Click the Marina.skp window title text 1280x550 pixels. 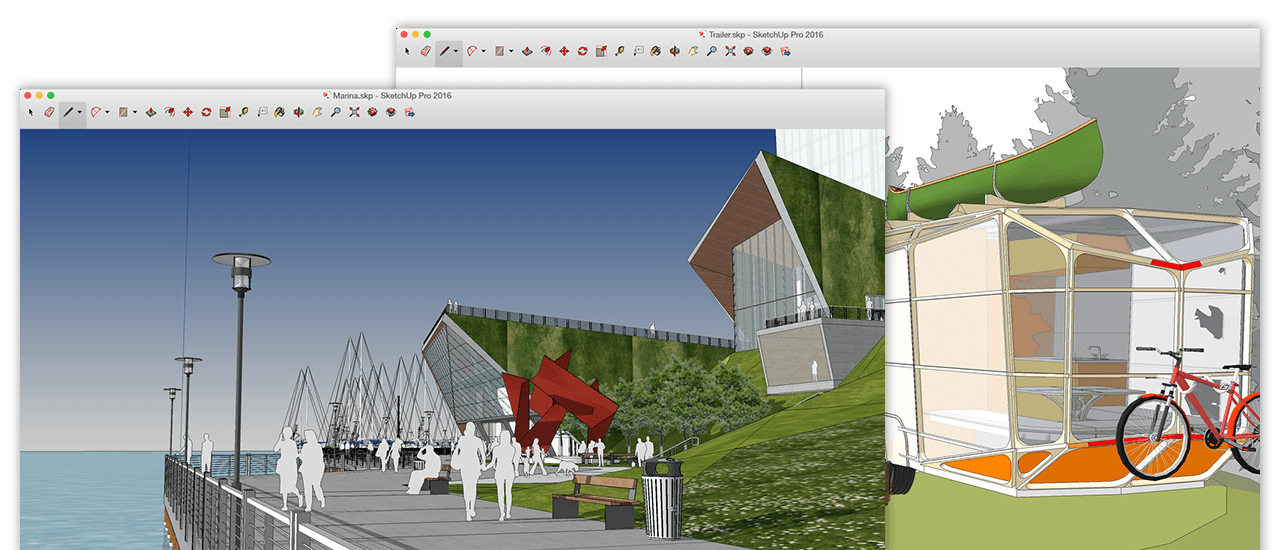click(x=392, y=95)
